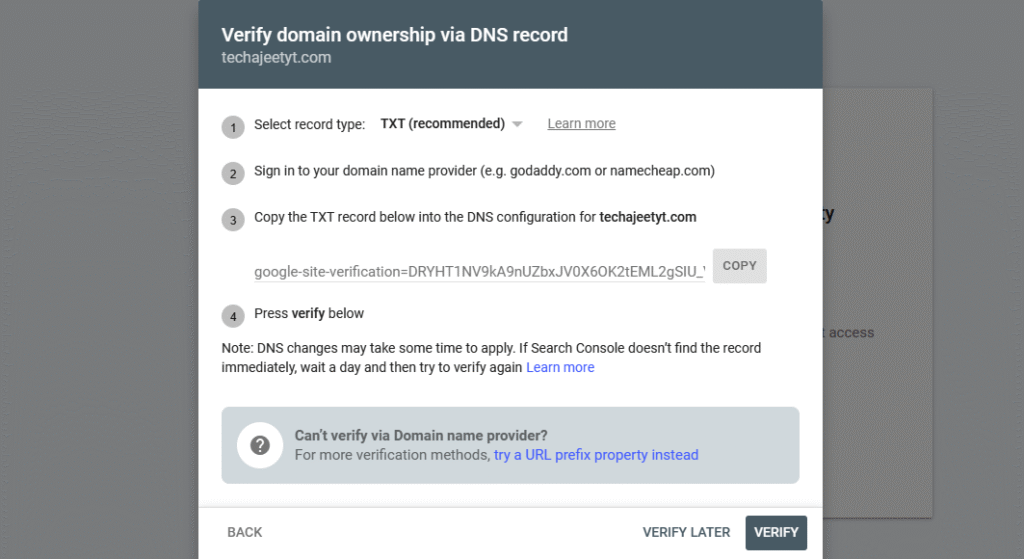1024x559 pixels.
Task: Click the question mark help icon
Action: (260, 445)
